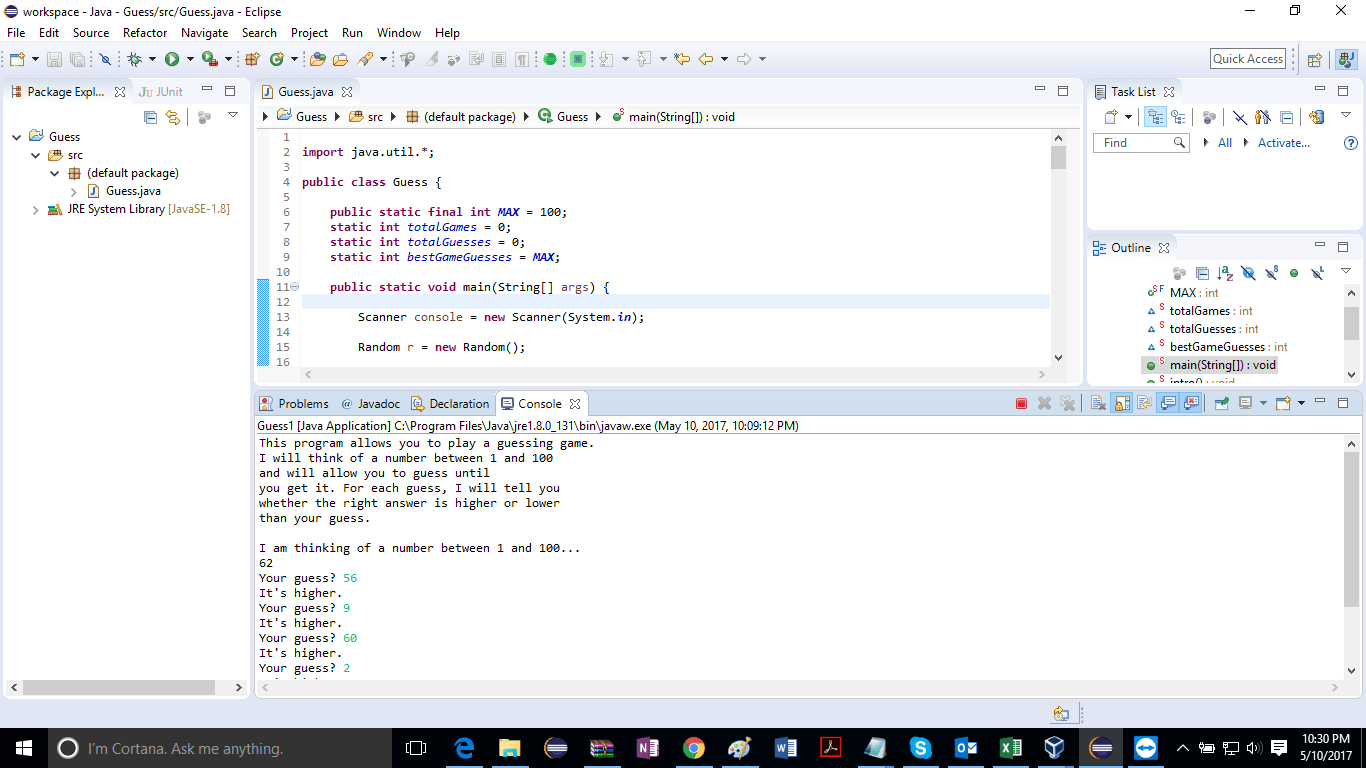Toggle Scroll Lock in Console

[x=1122, y=403]
